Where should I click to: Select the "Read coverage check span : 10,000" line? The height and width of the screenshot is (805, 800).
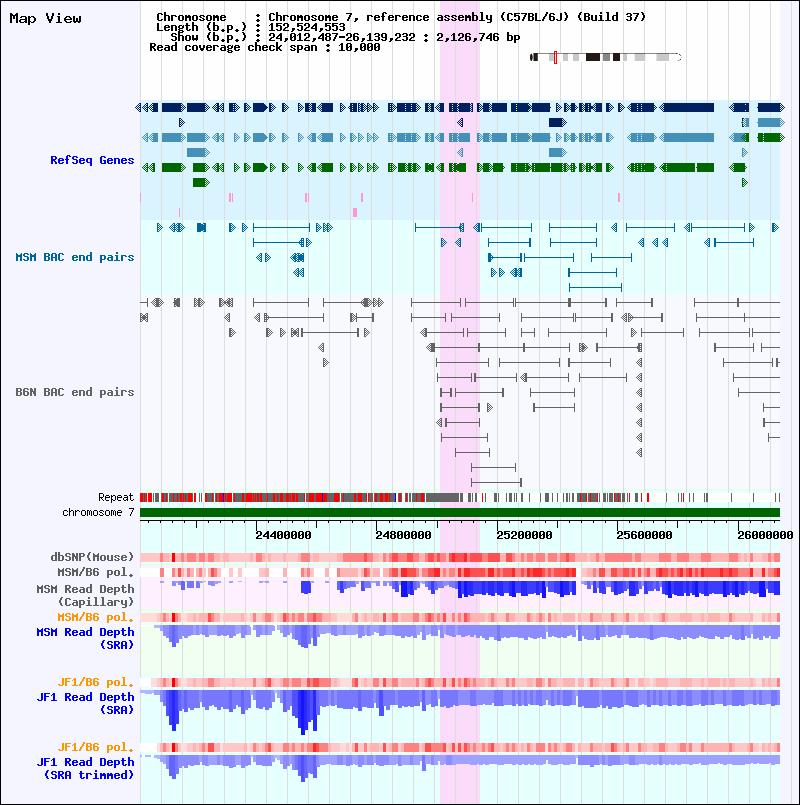pyautogui.click(x=264, y=47)
